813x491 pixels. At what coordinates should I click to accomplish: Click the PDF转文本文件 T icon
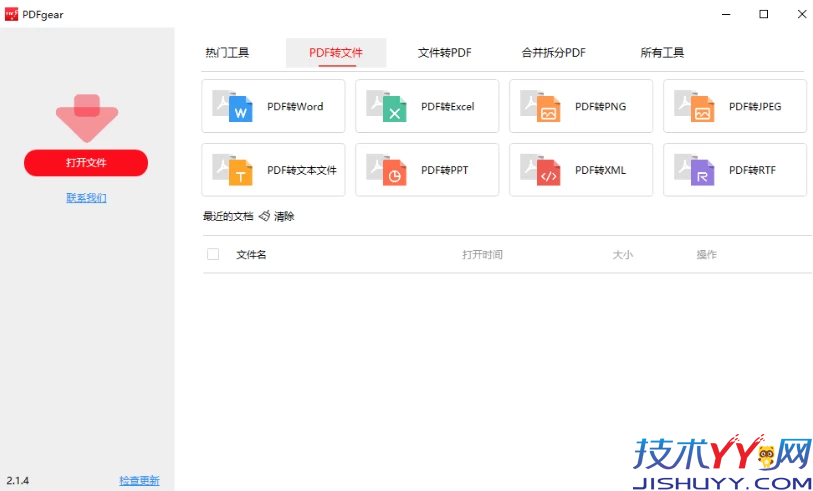coord(232,170)
